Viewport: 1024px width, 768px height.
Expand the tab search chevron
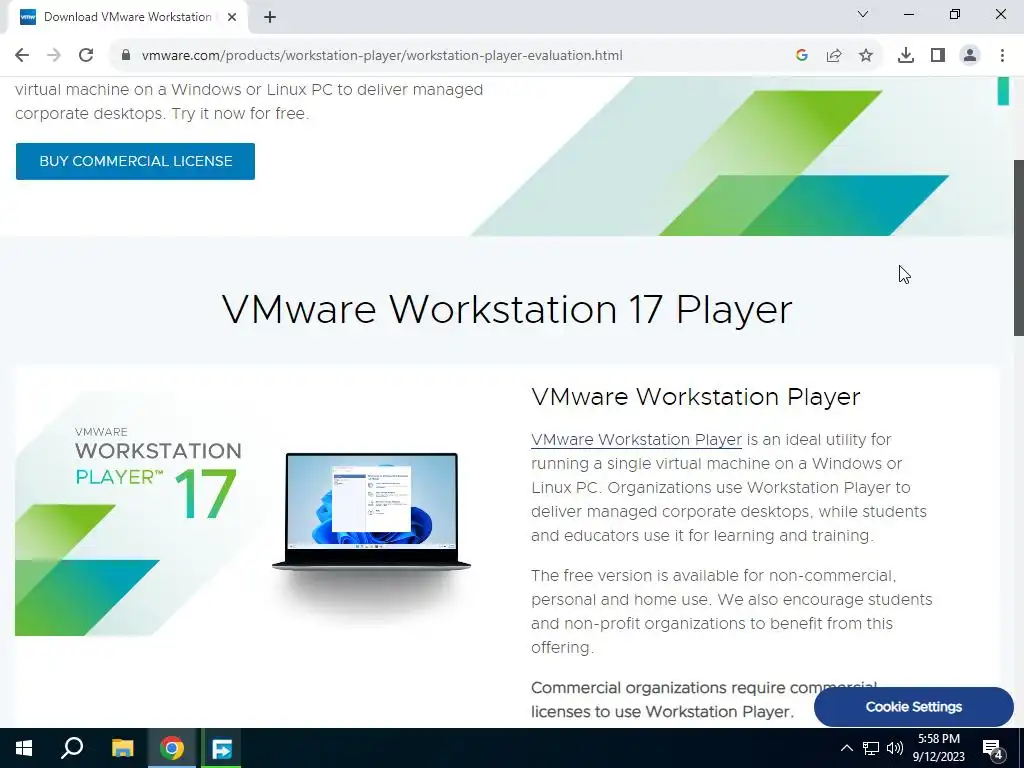[863, 14]
